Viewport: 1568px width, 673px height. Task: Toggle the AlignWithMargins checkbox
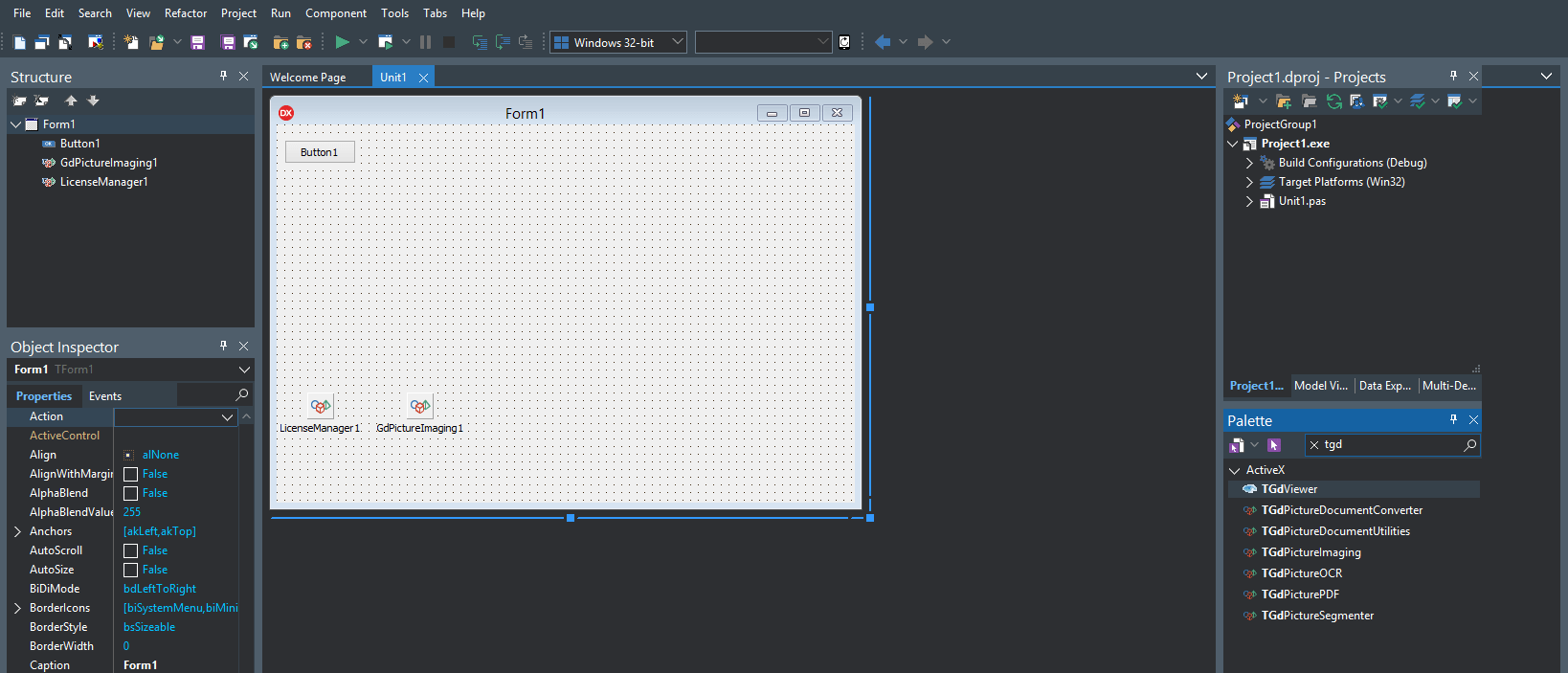coord(131,474)
